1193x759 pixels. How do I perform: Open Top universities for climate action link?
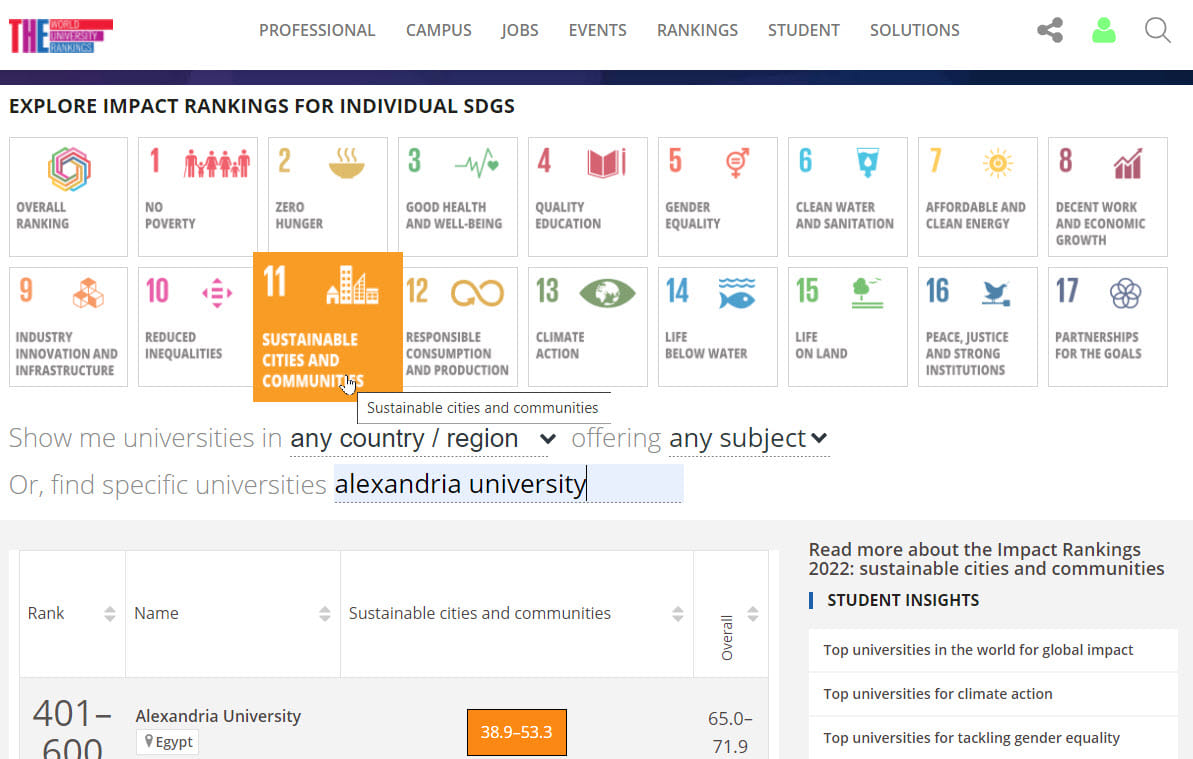[x=937, y=694]
